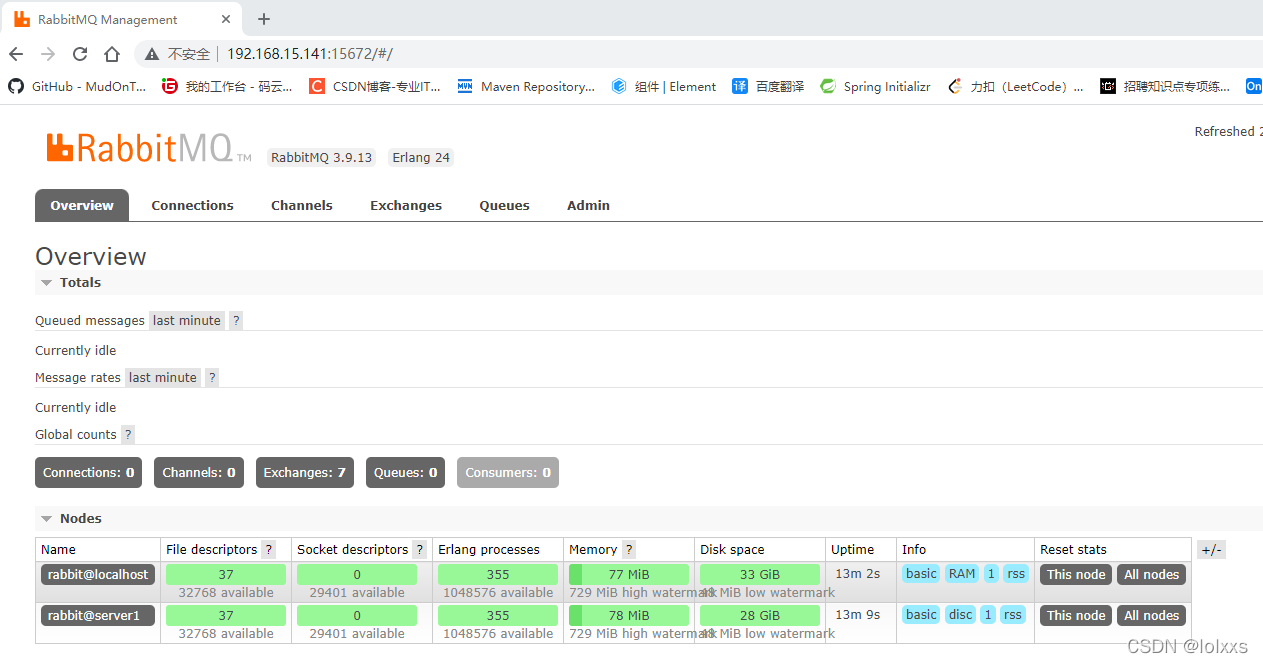
Task: Close the RabbitMQ Management tab
Action: click(226, 19)
